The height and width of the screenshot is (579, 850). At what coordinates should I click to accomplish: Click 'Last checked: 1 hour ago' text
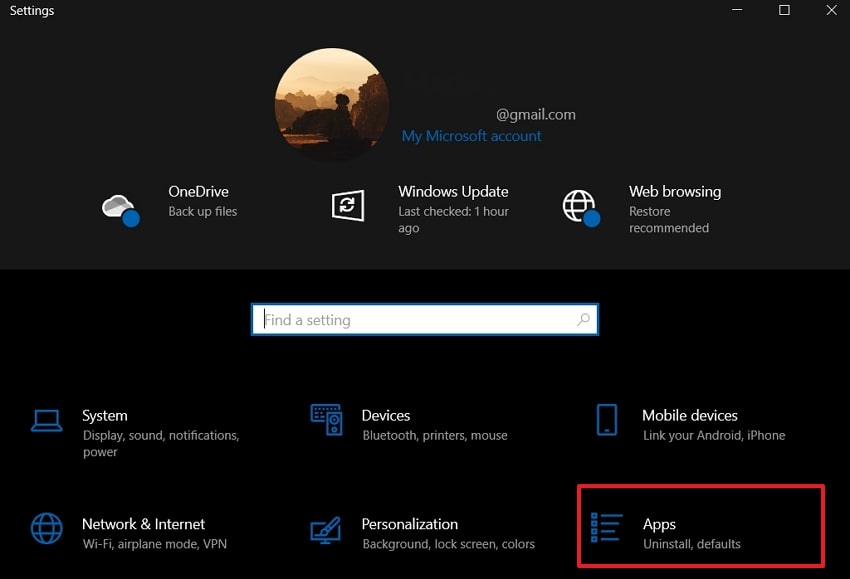(453, 220)
